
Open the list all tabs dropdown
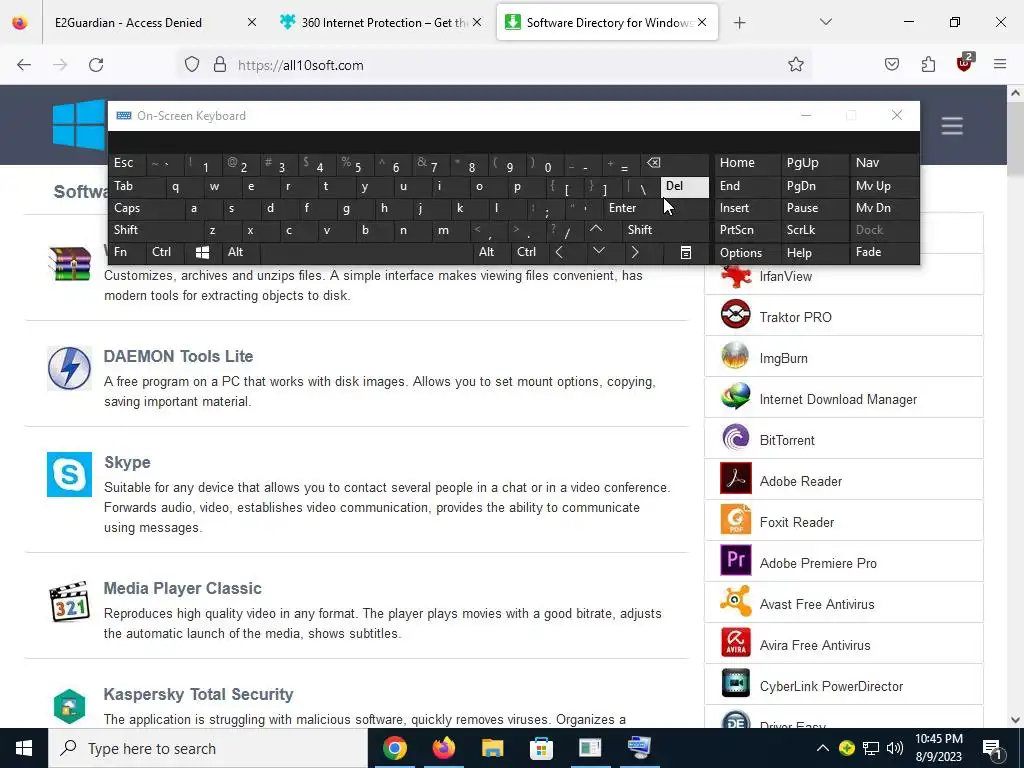coord(826,22)
